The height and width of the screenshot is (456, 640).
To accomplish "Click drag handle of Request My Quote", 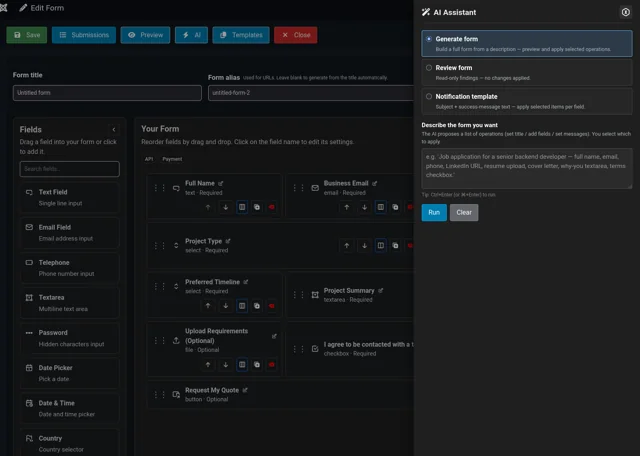I will [x=160, y=395].
